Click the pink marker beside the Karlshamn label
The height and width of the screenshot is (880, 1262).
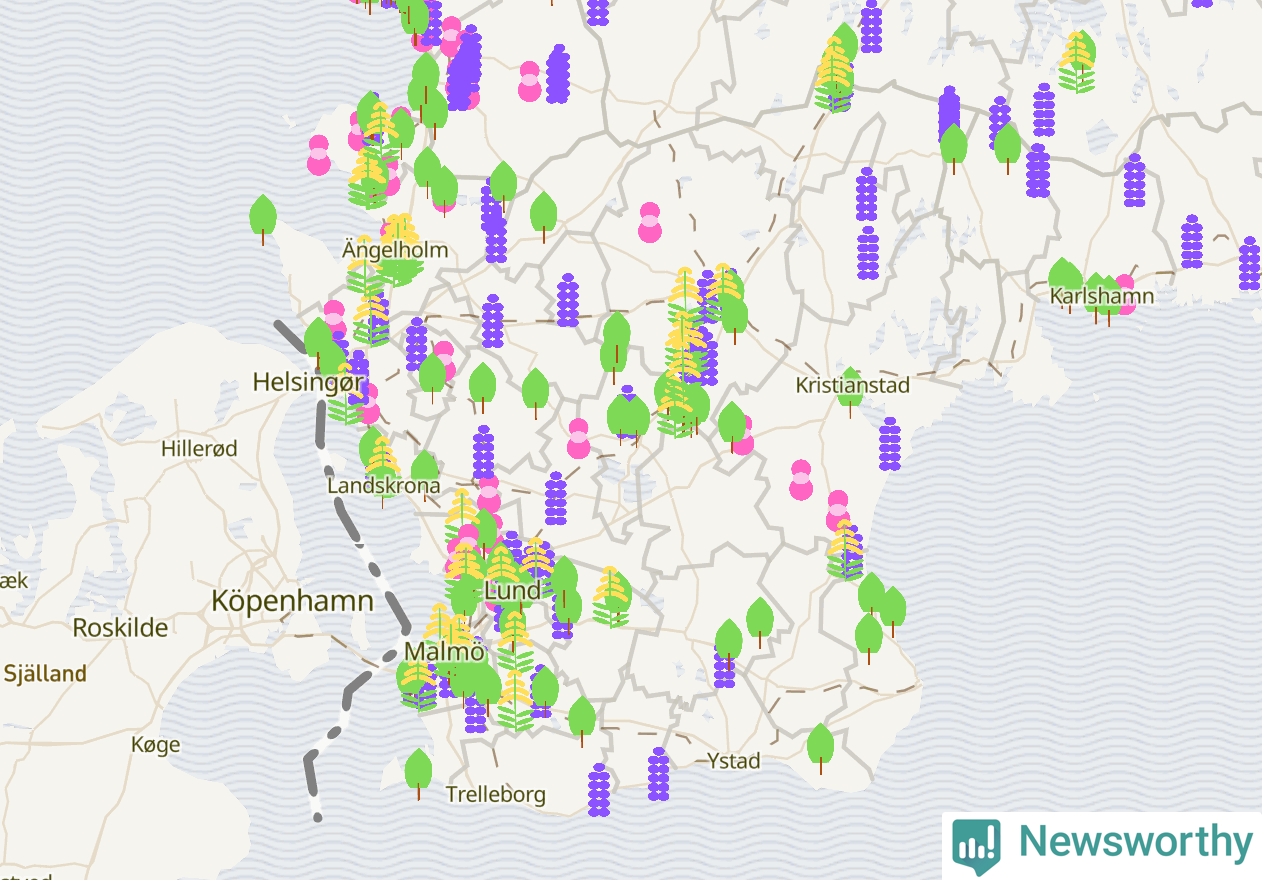click(1125, 294)
